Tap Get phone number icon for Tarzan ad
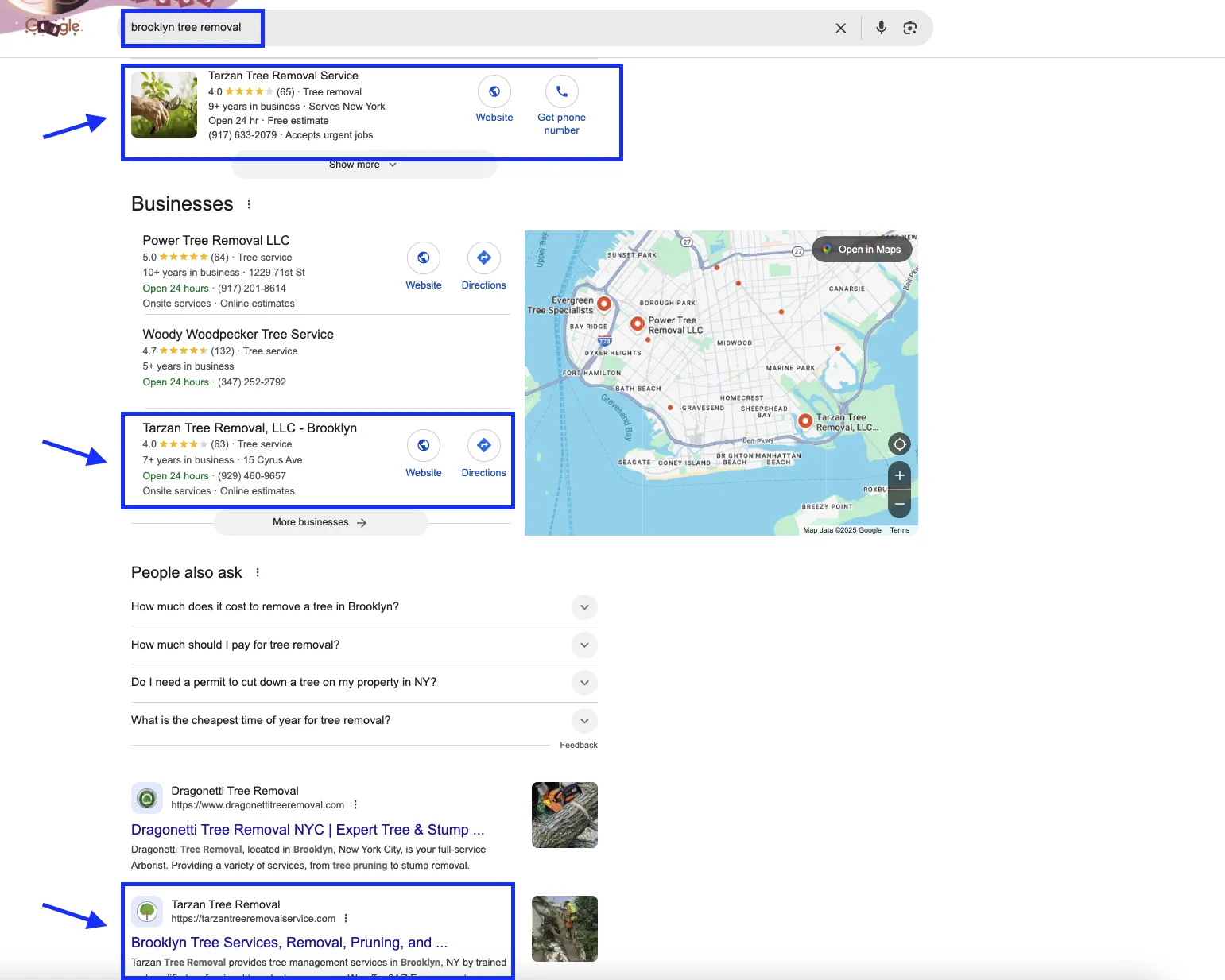The height and width of the screenshot is (980, 1225). (562, 91)
